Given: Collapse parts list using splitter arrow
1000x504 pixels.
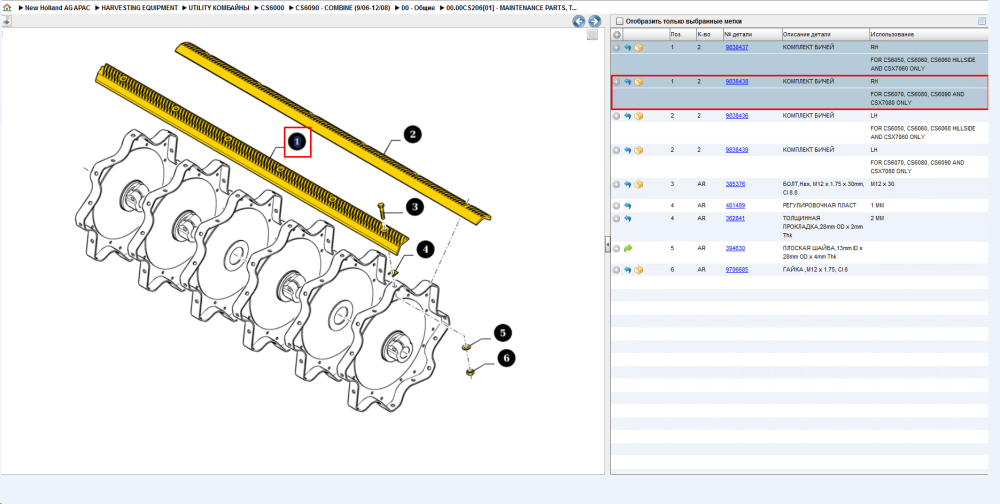Looking at the screenshot, I should [608, 246].
